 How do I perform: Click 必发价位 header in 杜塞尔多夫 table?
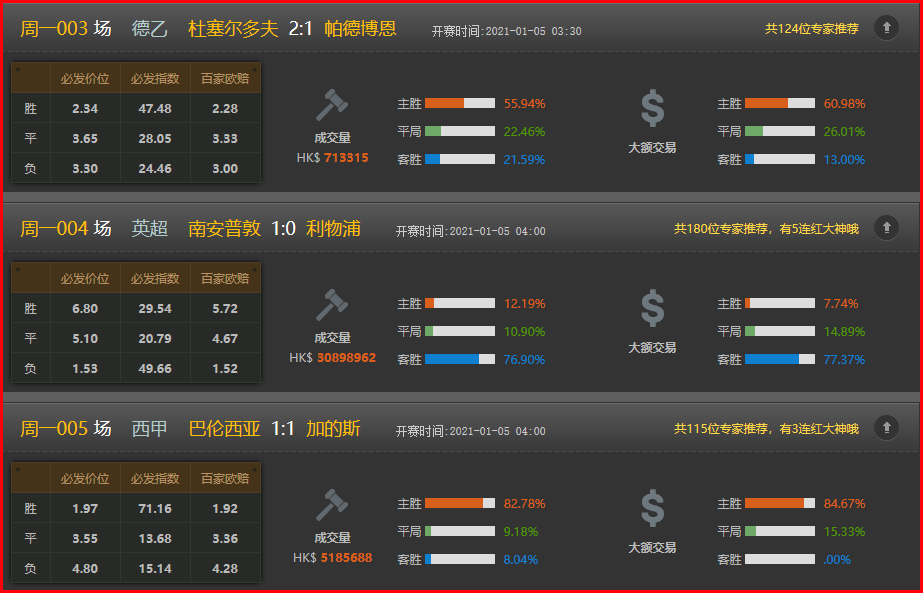85,78
